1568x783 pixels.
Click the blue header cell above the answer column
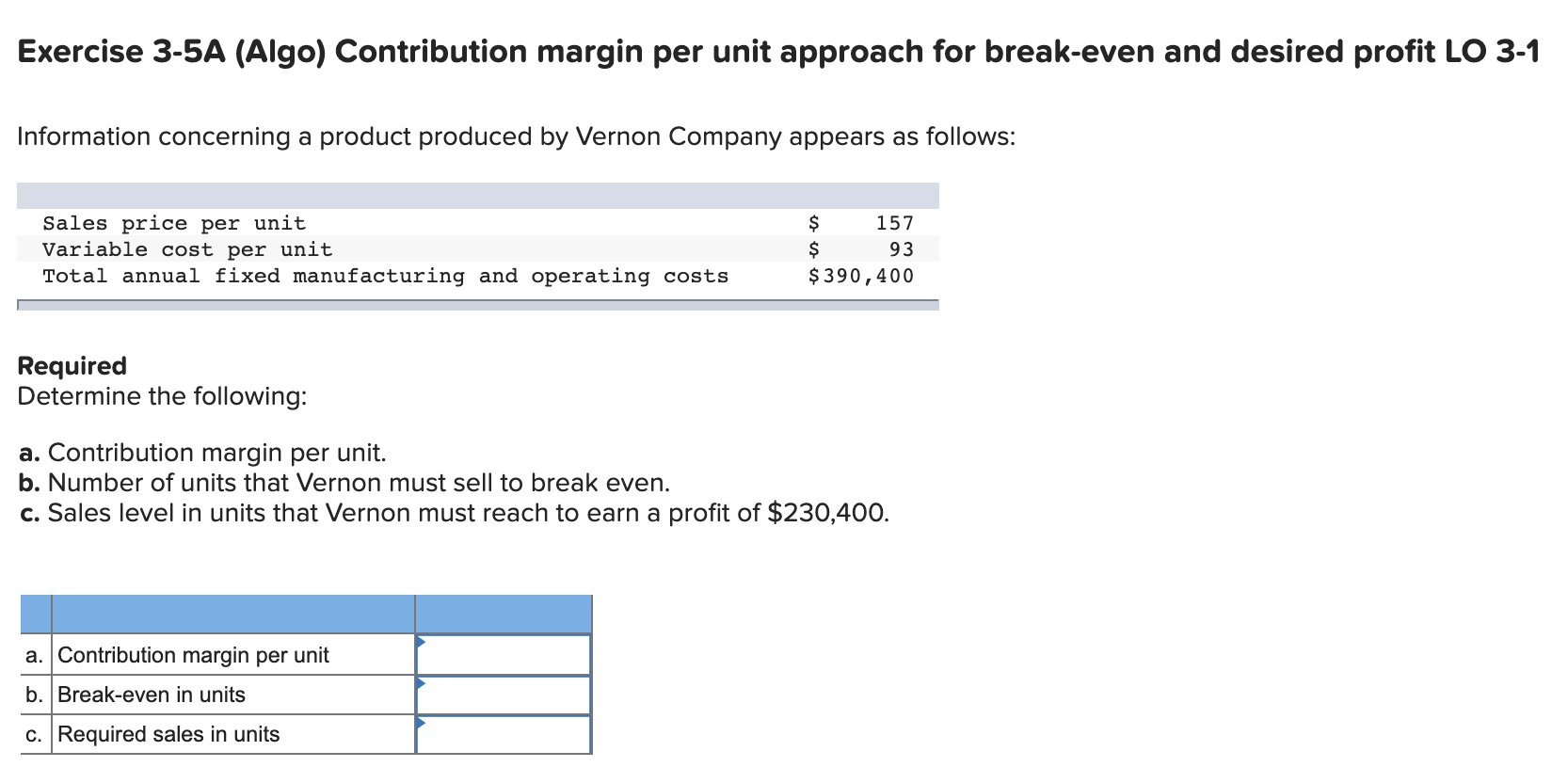[504, 612]
